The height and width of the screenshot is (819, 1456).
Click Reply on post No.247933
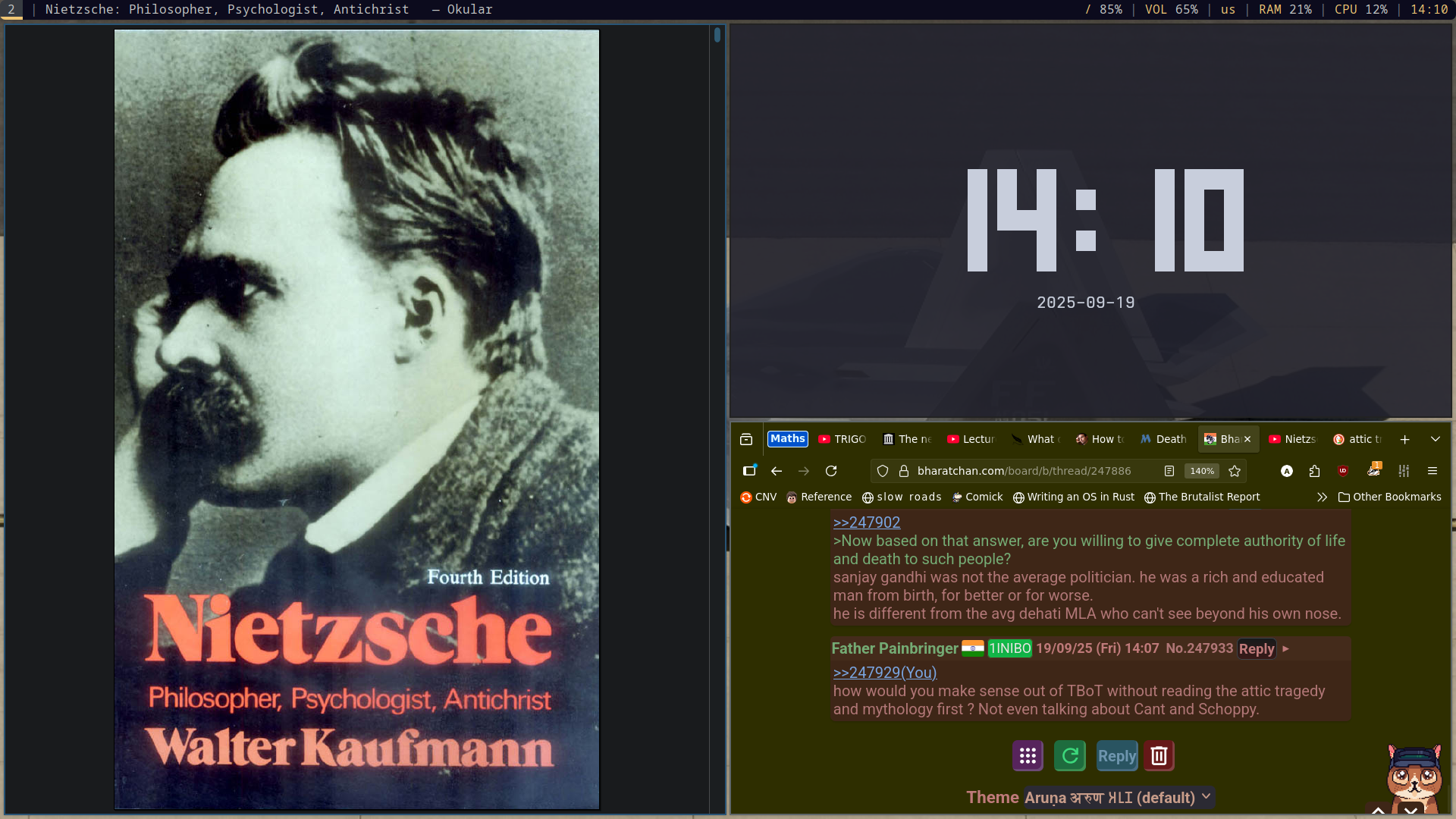pos(1257,648)
